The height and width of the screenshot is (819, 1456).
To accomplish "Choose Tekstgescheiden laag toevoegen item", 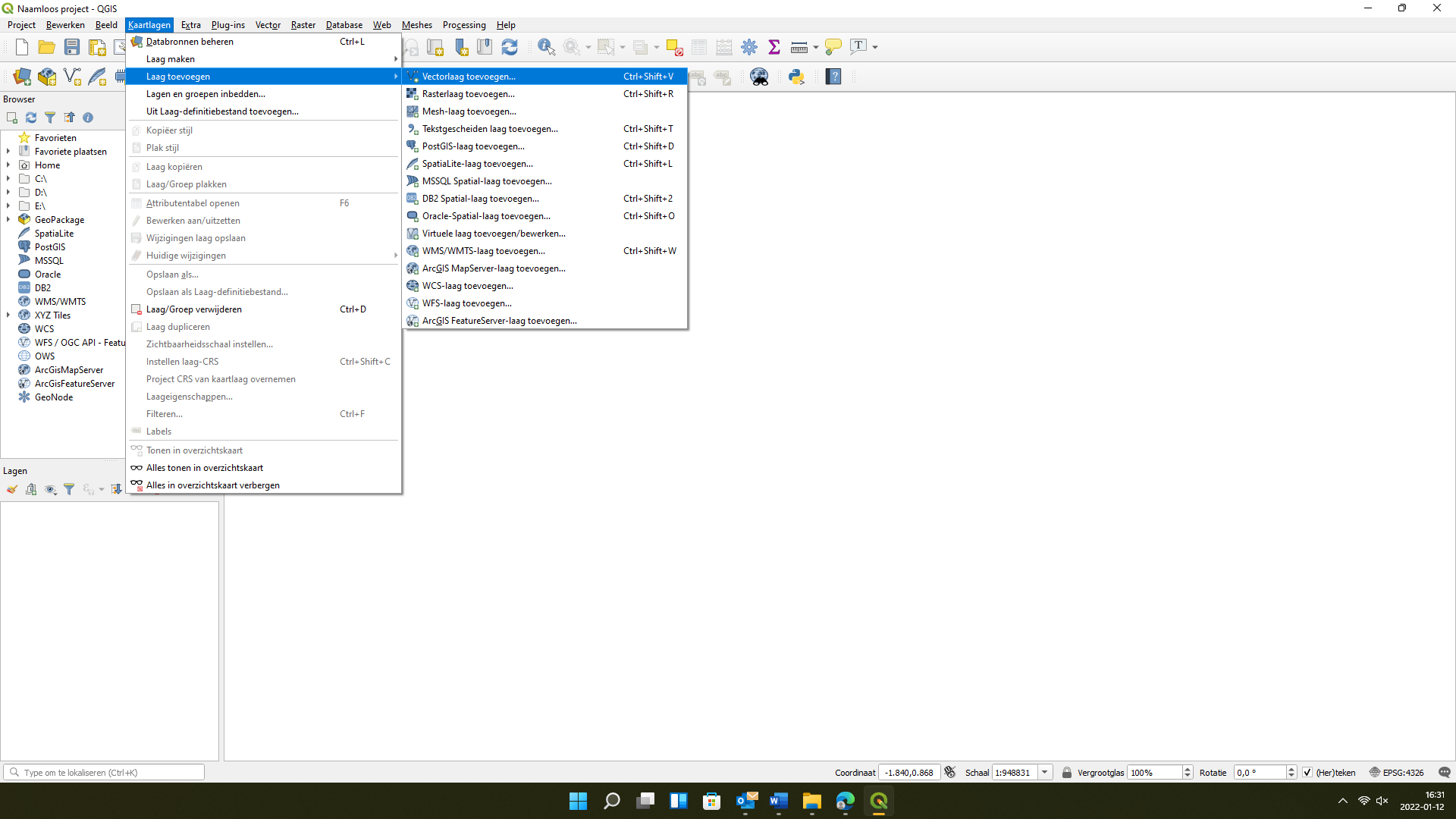I will tap(545, 129).
